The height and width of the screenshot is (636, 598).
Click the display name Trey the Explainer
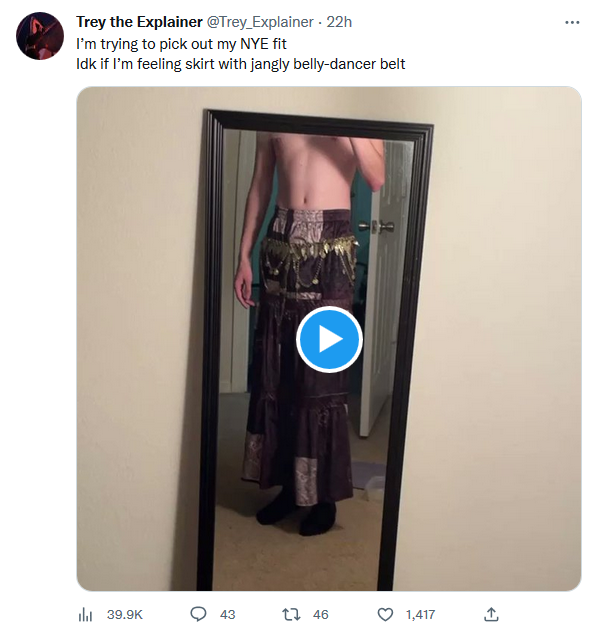[x=139, y=22]
